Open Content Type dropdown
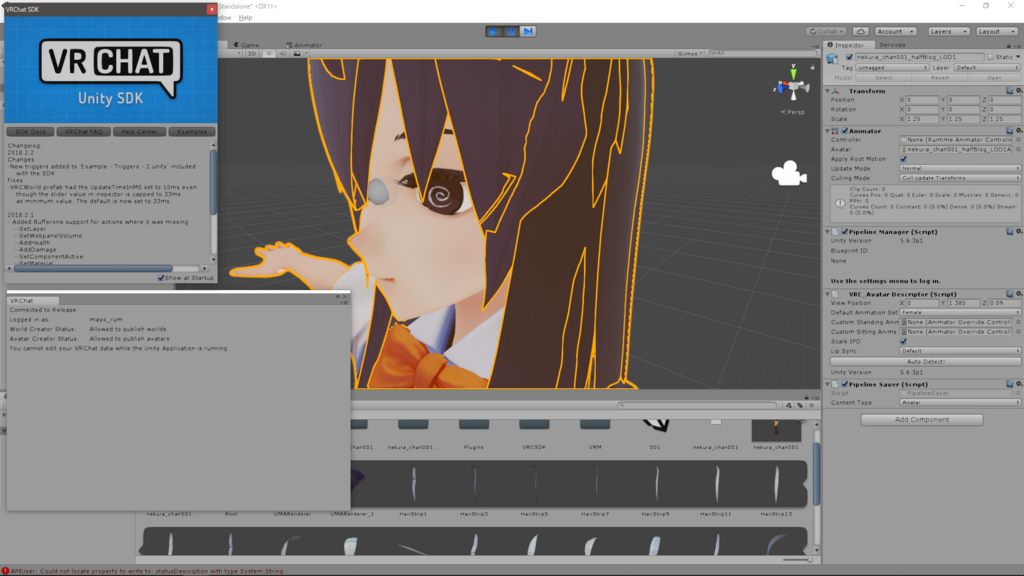The image size is (1024, 576). click(x=959, y=402)
